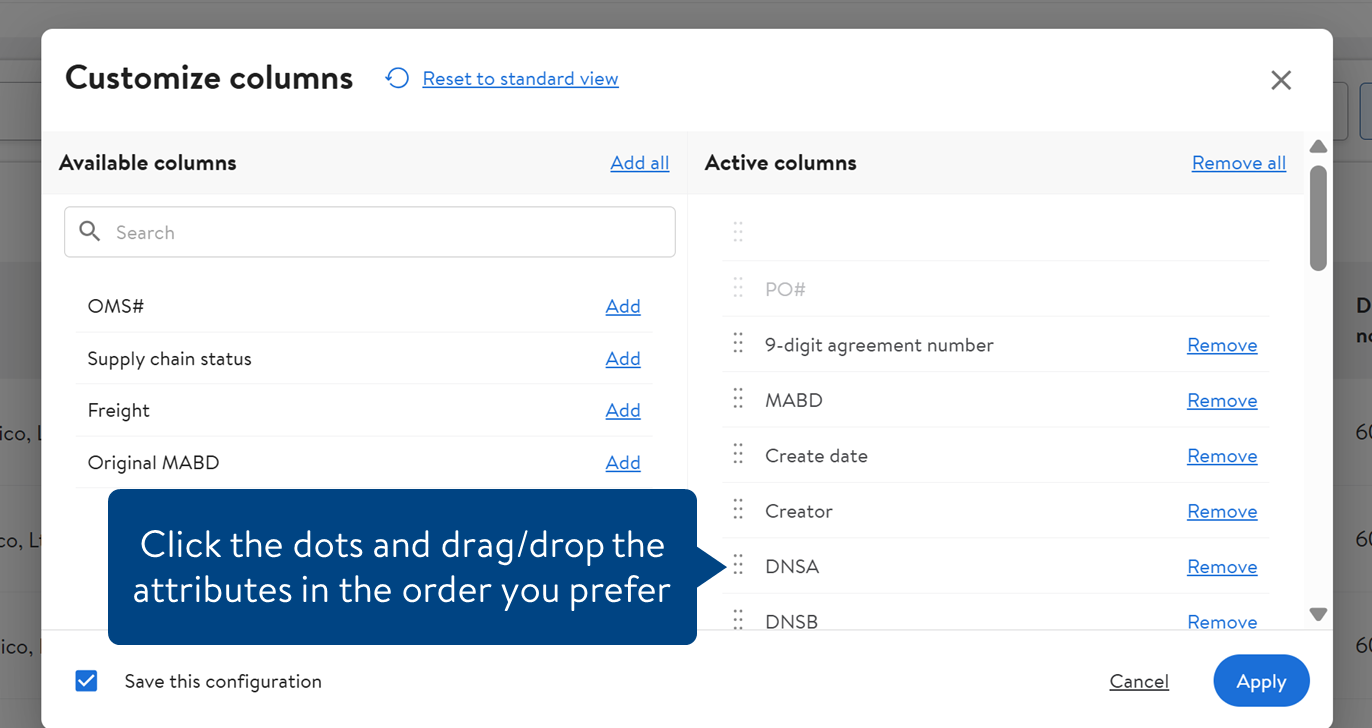The width and height of the screenshot is (1372, 728).
Task: Select the Creator row text
Action: [x=799, y=511]
